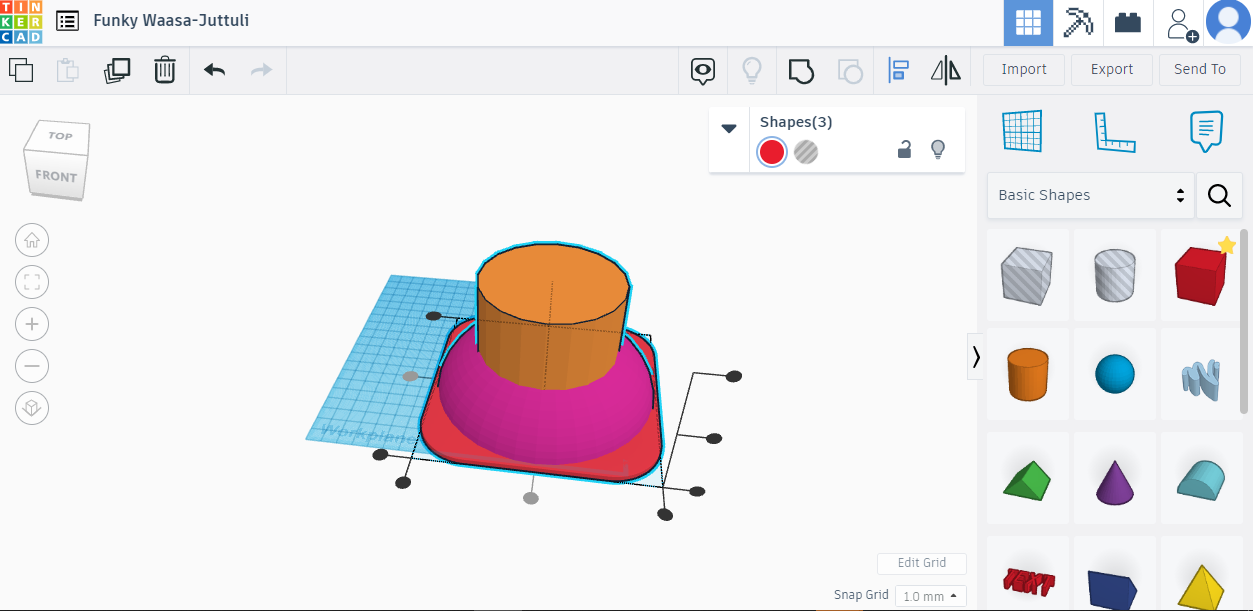Fit all in view
This screenshot has height=611, width=1253.
coord(32,282)
